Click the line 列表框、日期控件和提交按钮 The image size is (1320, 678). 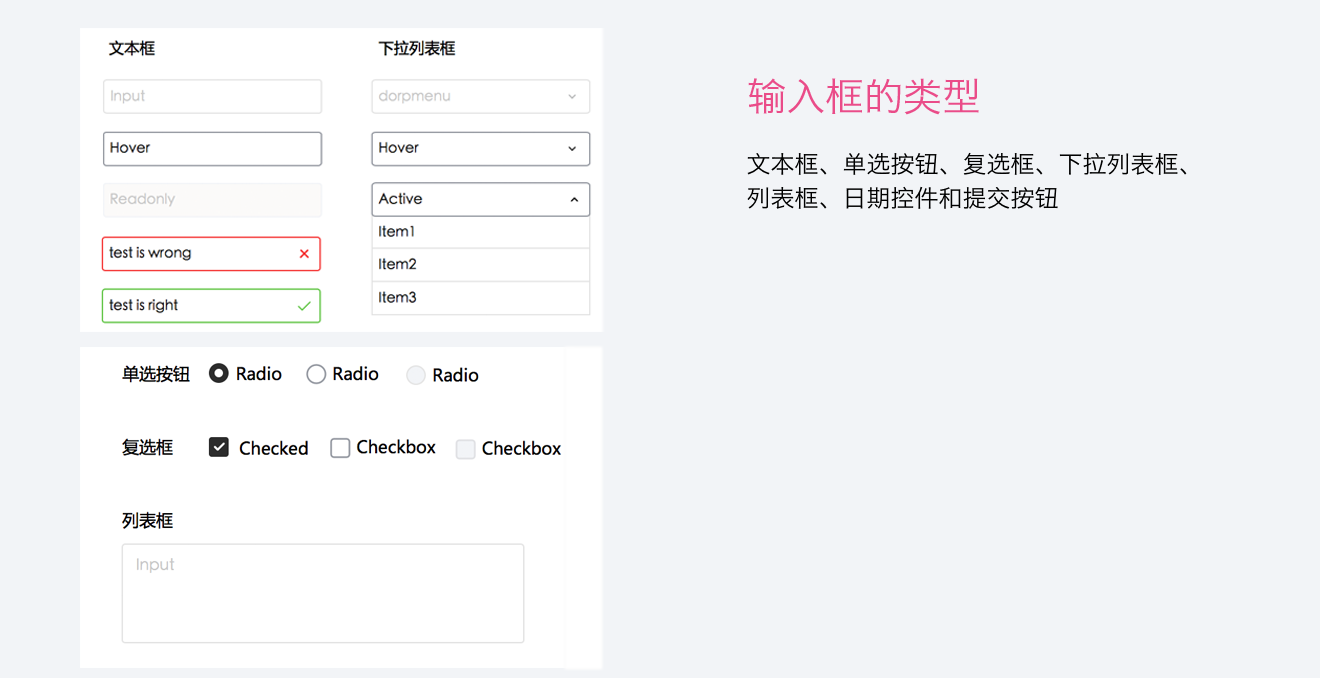pyautogui.click(x=903, y=198)
